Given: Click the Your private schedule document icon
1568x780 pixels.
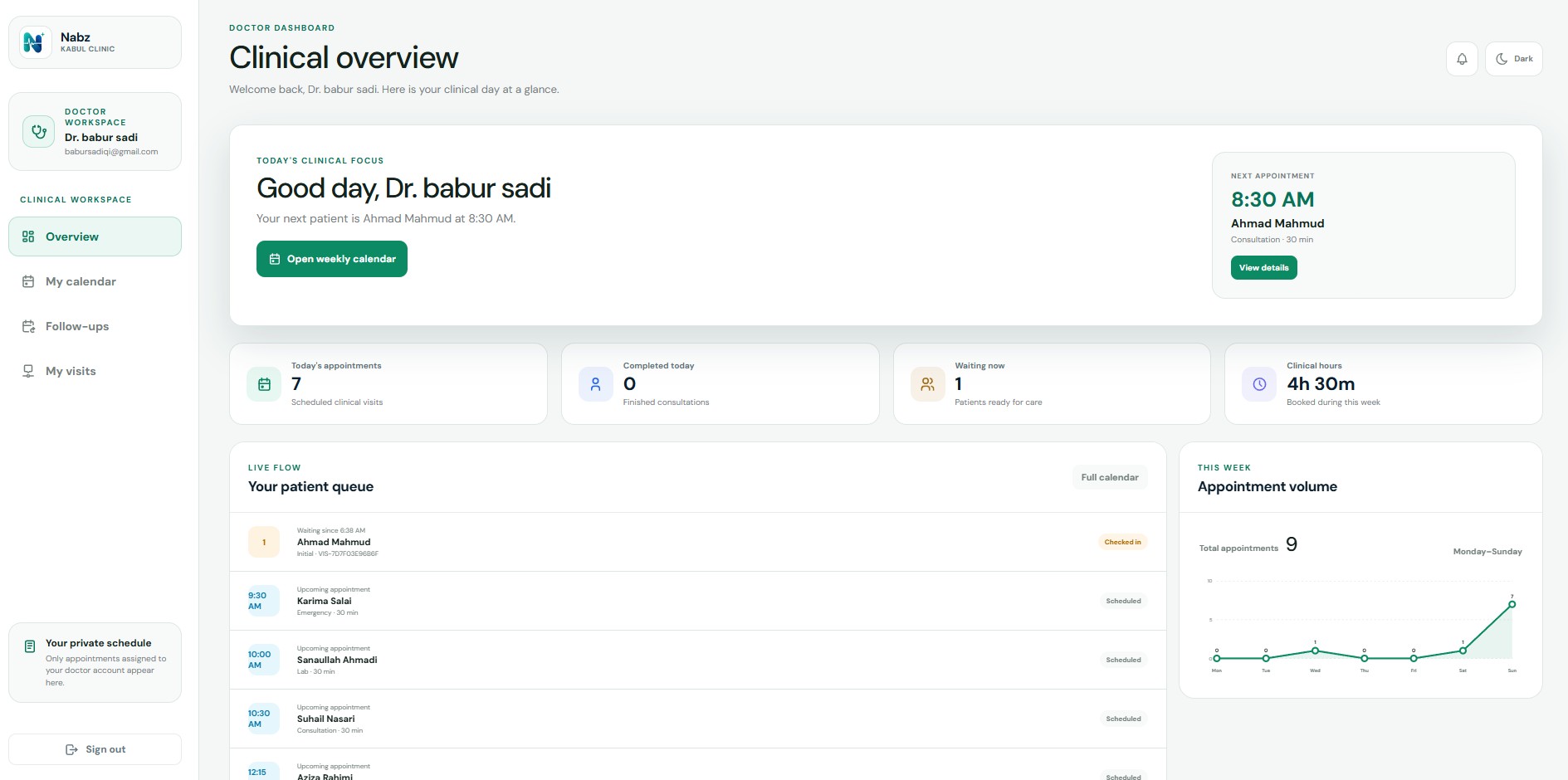Looking at the screenshot, I should [30, 646].
